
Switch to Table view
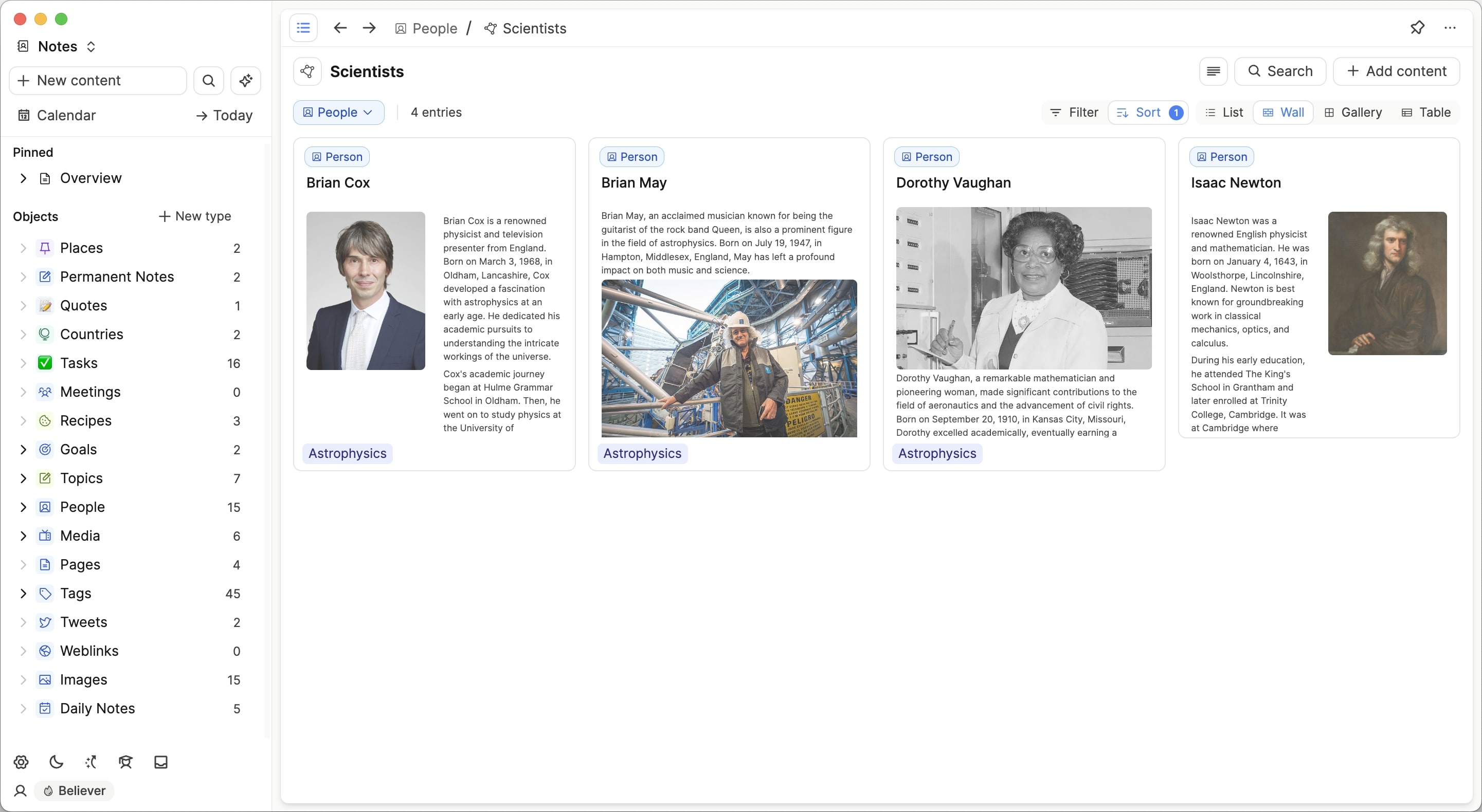(1426, 112)
